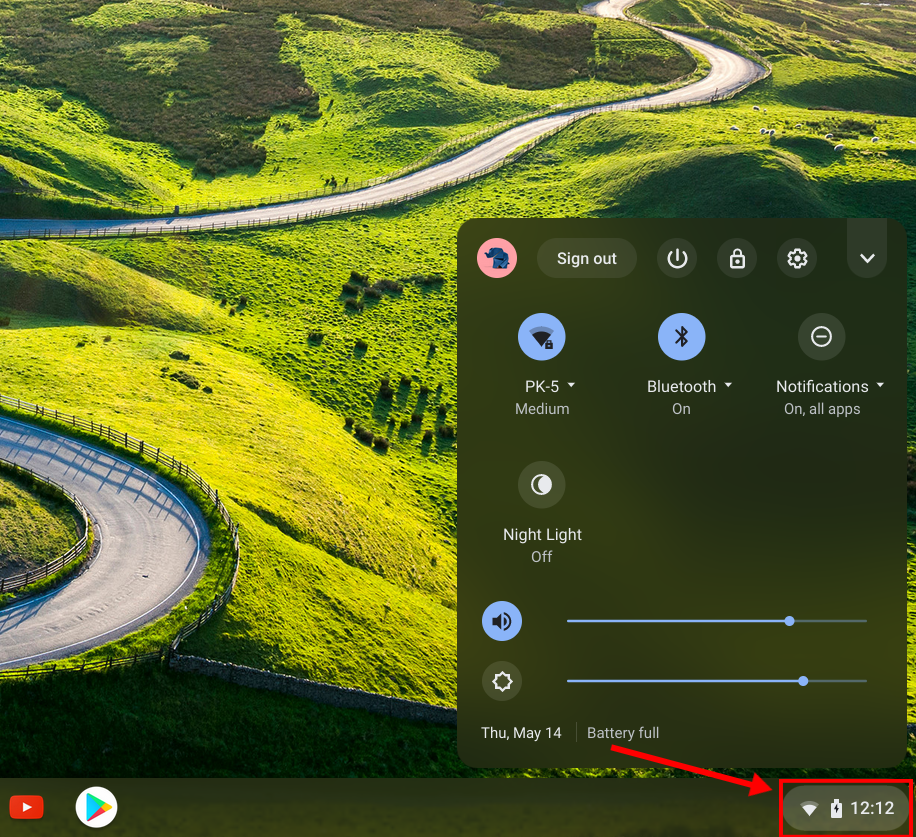Click the brightness slider handle
The width and height of the screenshot is (916, 837).
[803, 681]
